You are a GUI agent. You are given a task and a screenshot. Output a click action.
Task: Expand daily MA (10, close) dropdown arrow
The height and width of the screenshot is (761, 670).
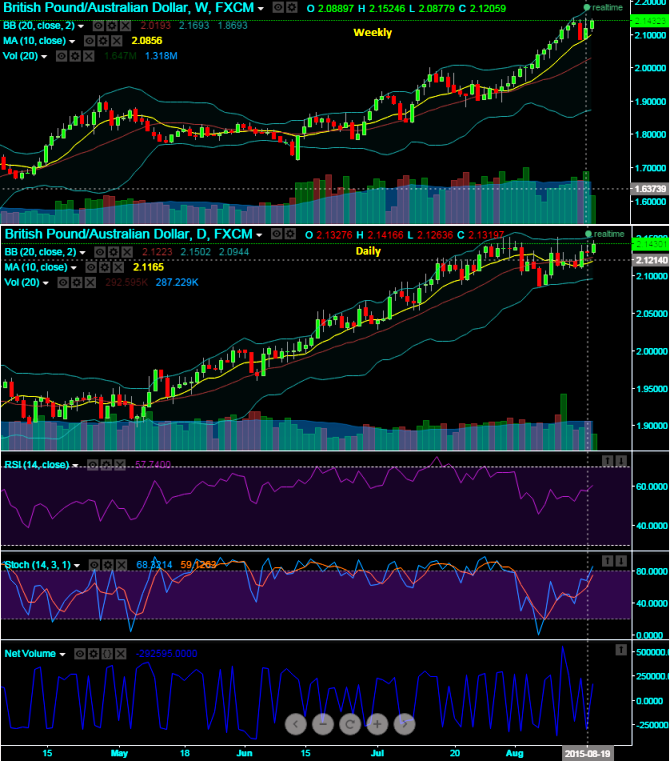pos(74,267)
